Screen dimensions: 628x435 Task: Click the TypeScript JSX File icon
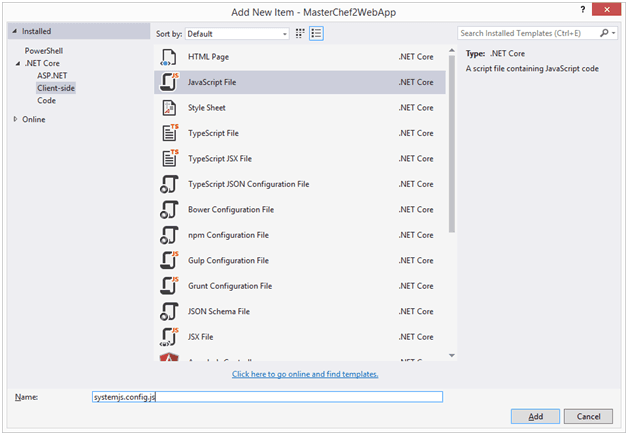tap(170, 159)
